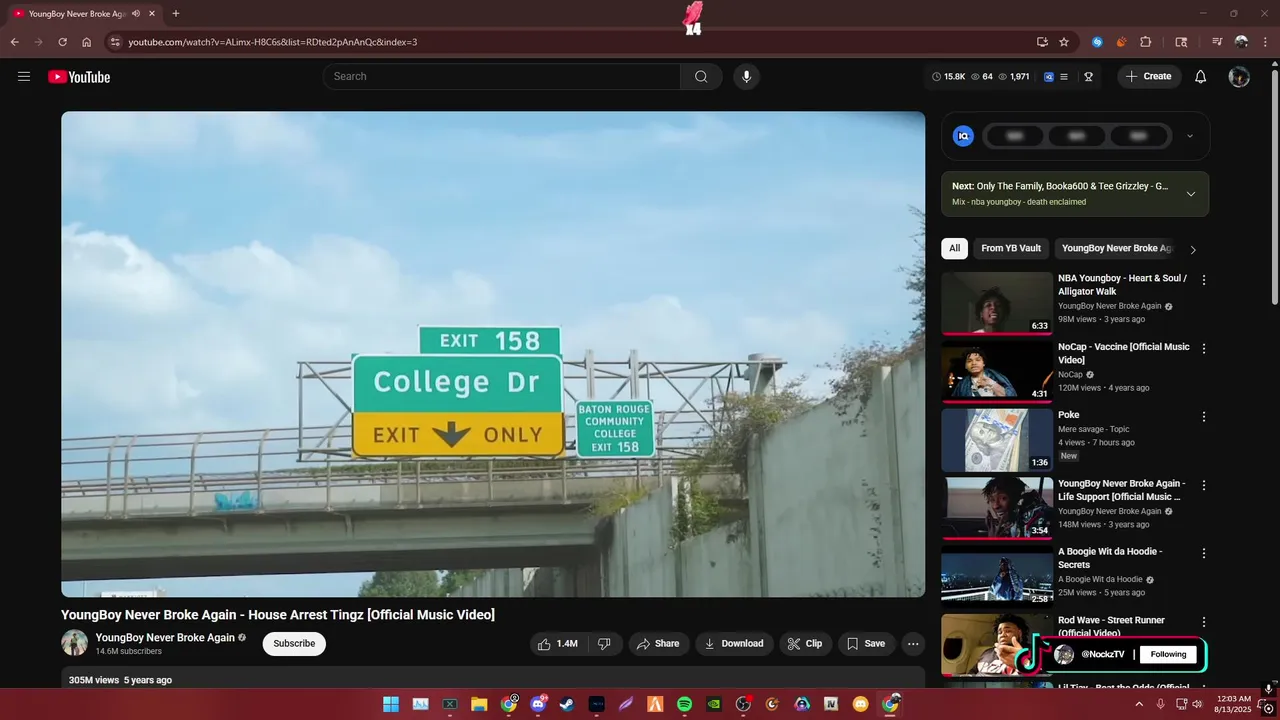Open Steam from the taskbar
This screenshot has width=1280, height=720.
coord(567,704)
